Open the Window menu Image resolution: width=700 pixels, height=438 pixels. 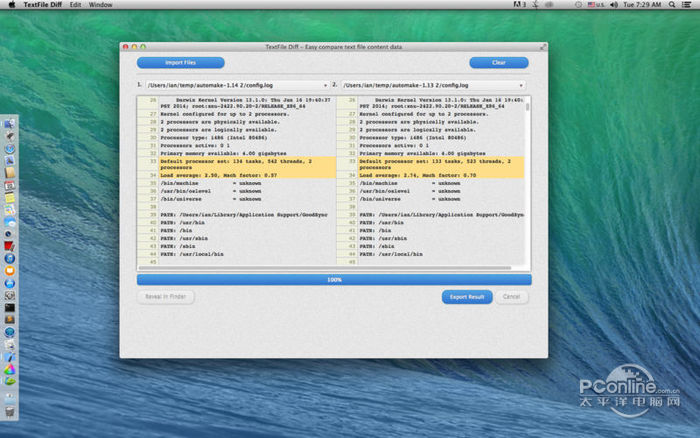tap(100, 4)
